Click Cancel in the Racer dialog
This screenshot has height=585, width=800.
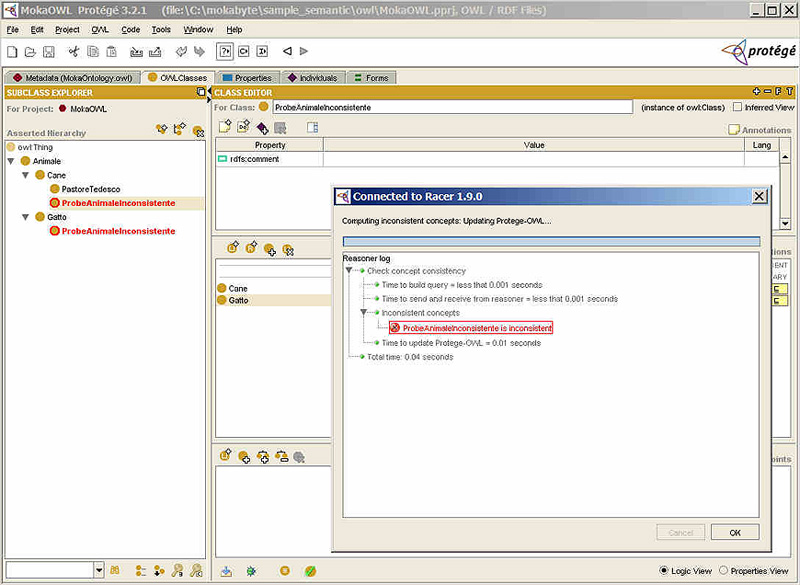681,532
